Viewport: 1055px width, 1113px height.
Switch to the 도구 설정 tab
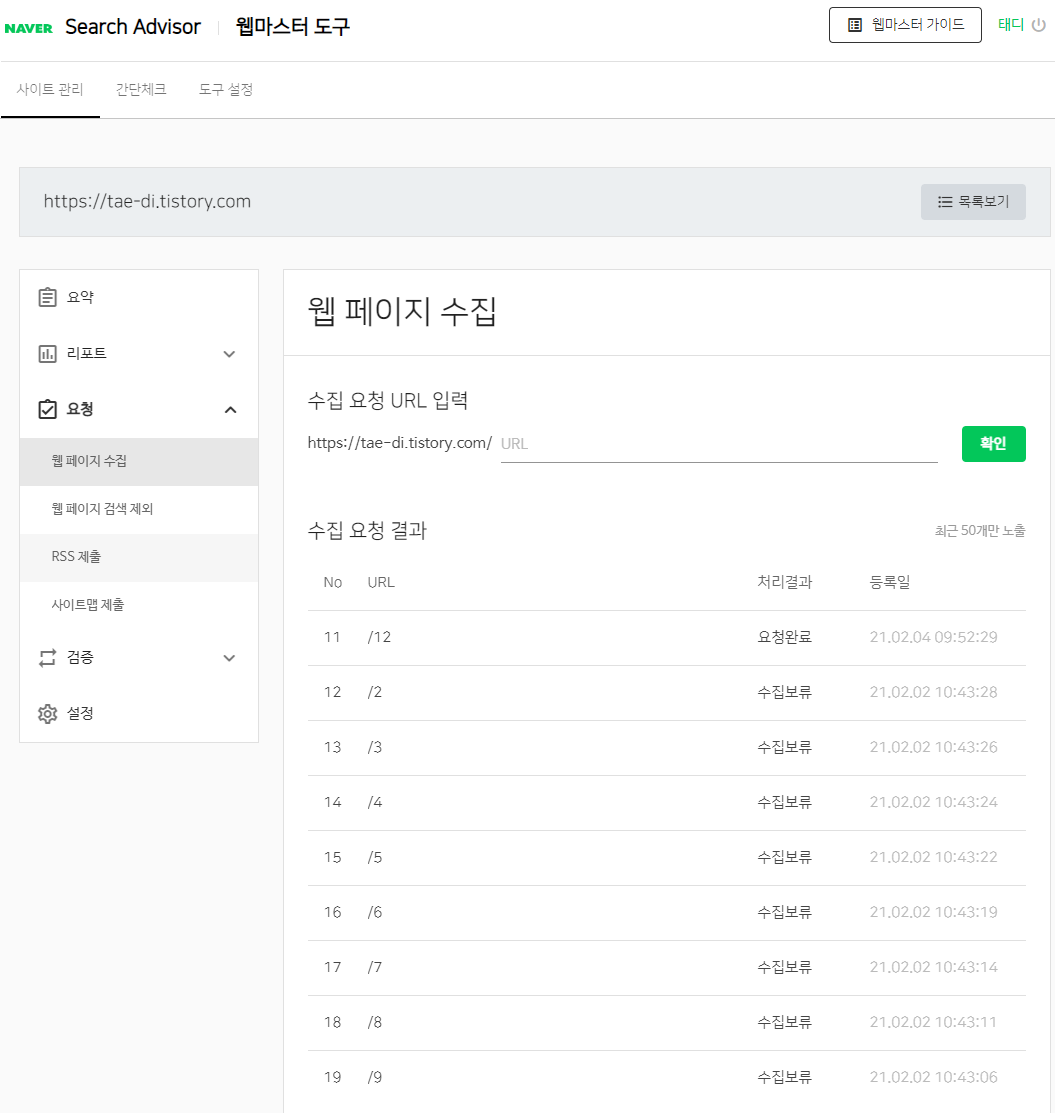[225, 89]
